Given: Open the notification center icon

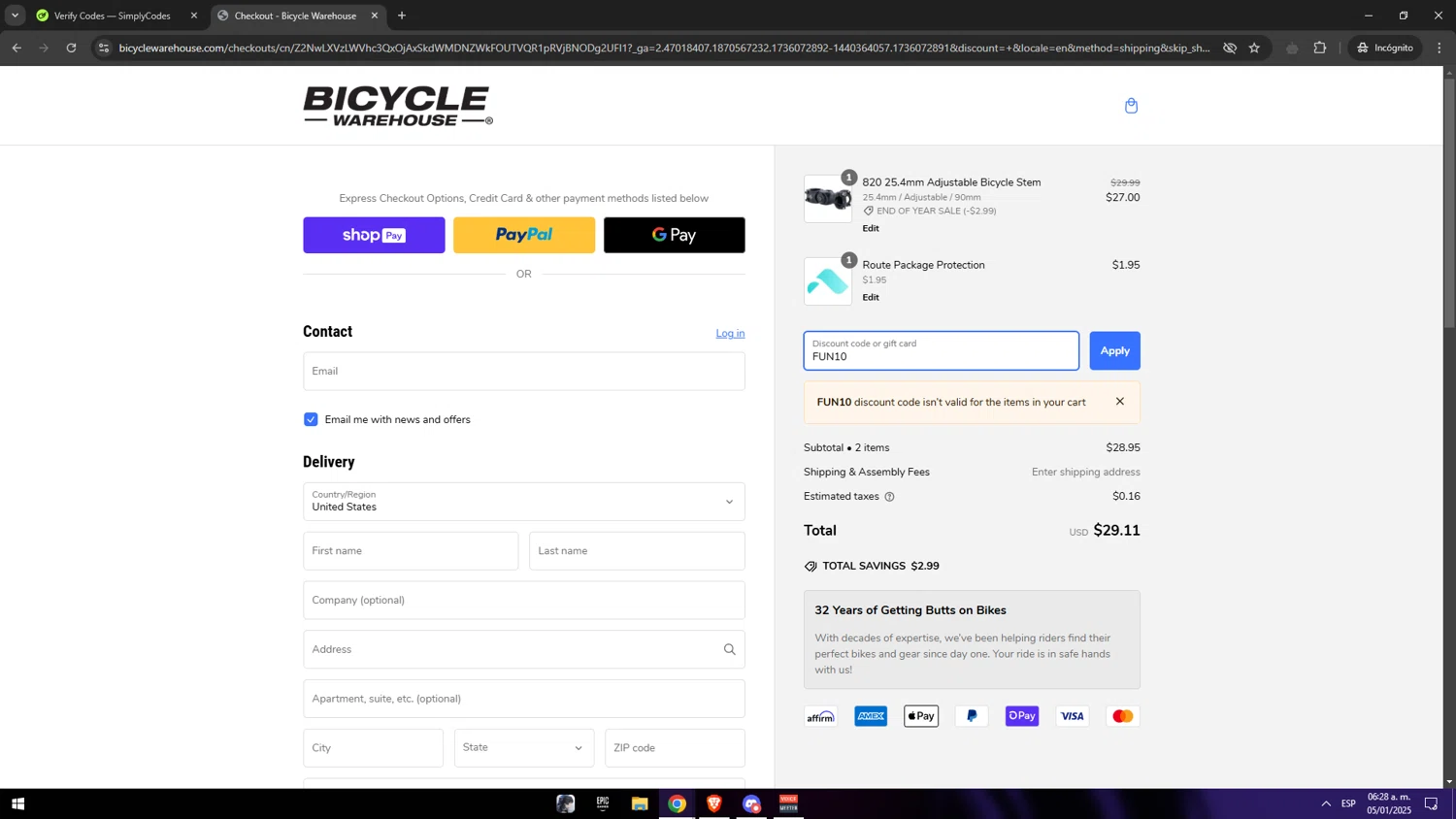Looking at the screenshot, I should tap(1431, 803).
